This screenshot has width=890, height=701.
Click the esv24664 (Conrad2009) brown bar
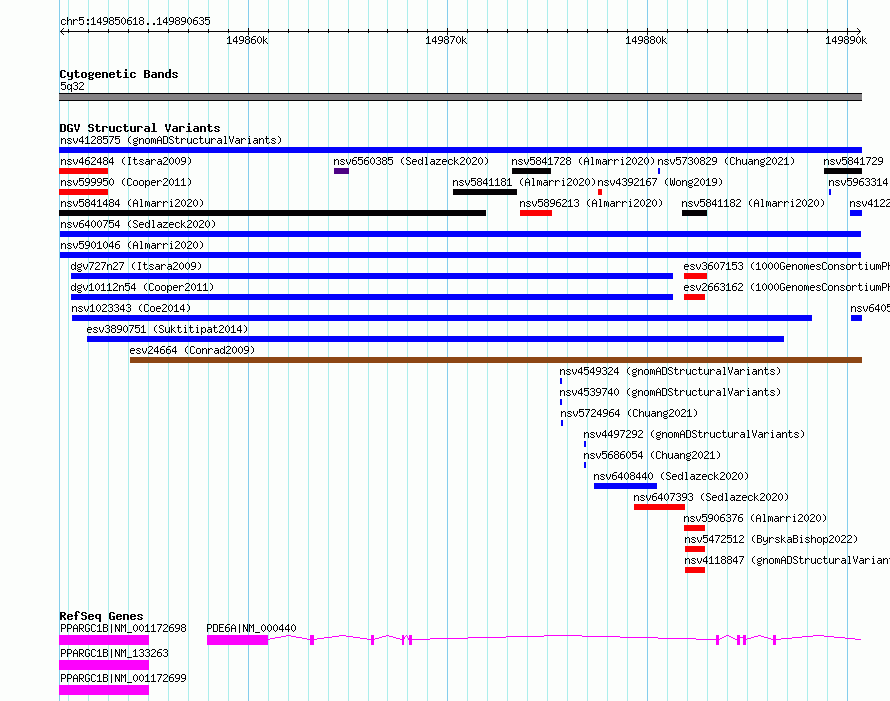tap(496, 360)
